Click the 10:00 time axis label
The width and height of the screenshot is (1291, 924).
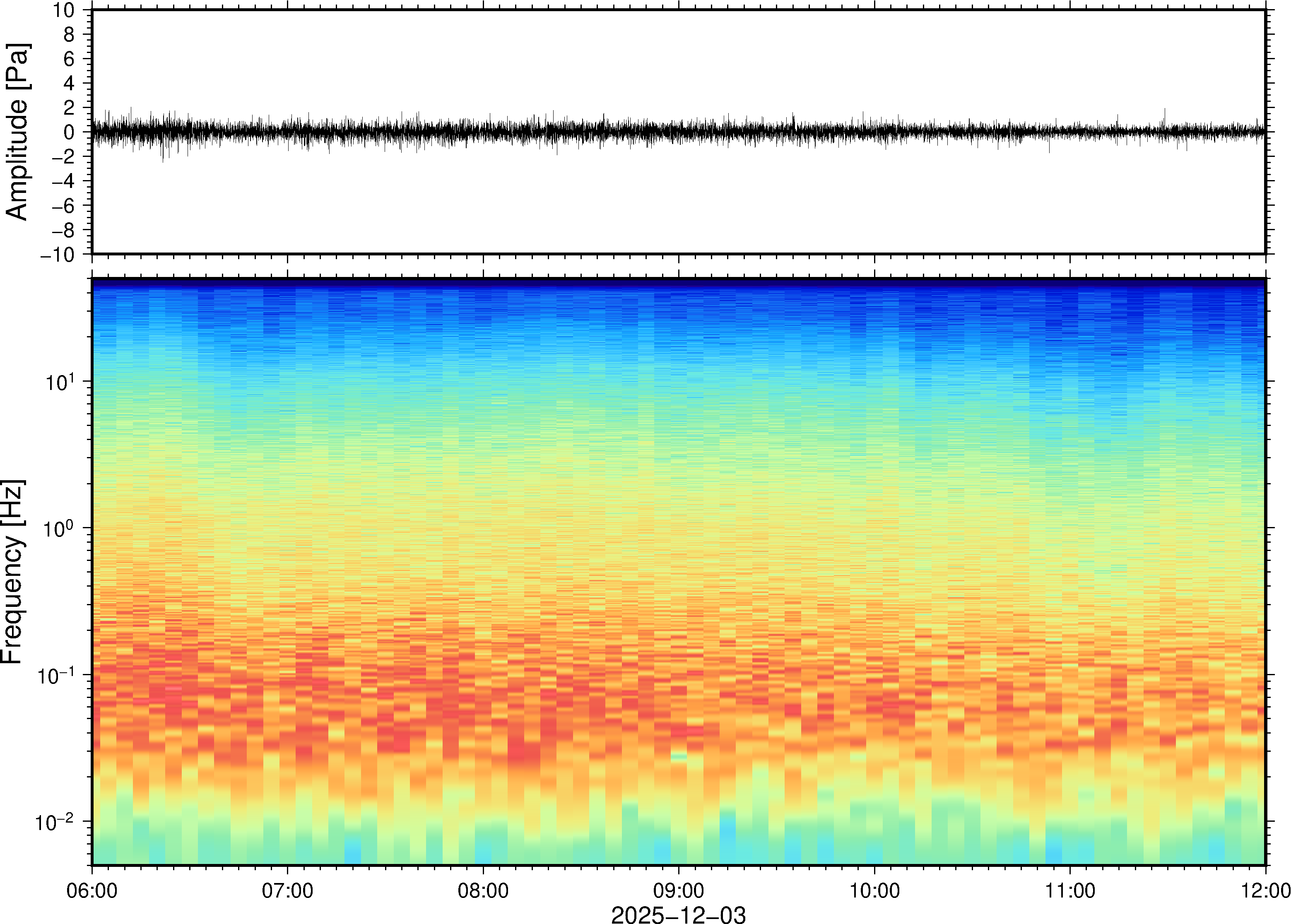point(874,890)
